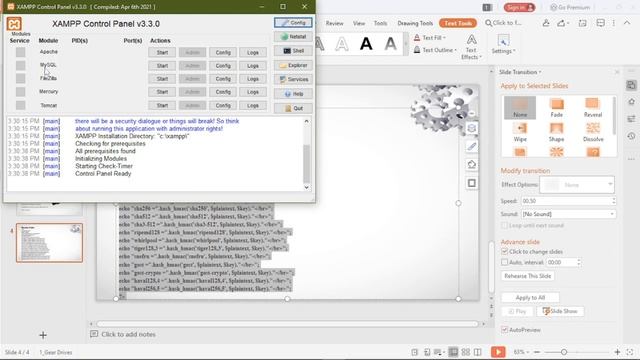Click Apply to All
This screenshot has width=640, height=360.
(x=530, y=298)
